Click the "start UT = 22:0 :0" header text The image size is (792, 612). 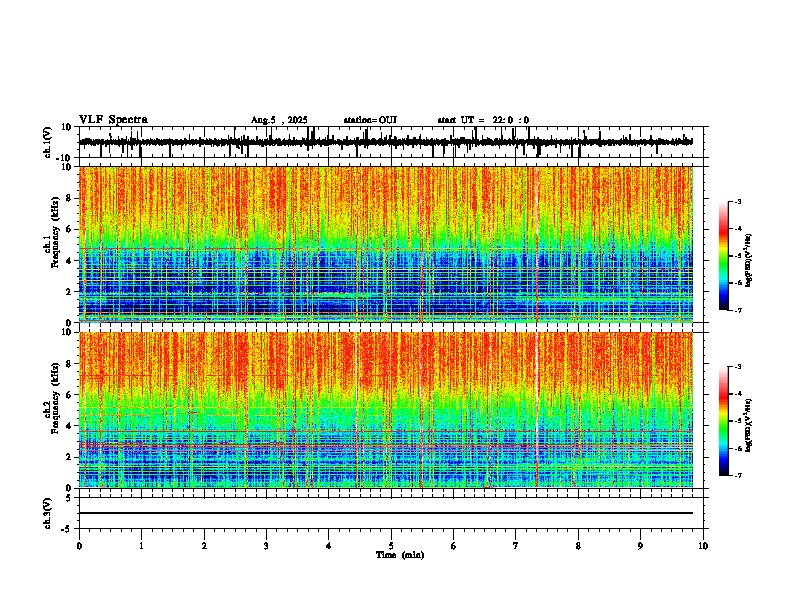(483, 120)
